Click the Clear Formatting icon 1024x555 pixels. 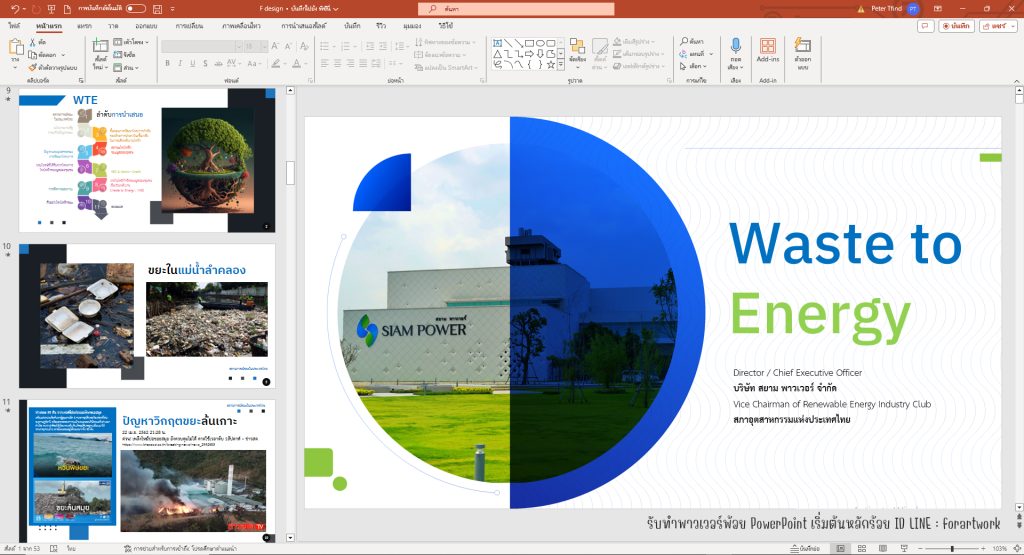(304, 46)
